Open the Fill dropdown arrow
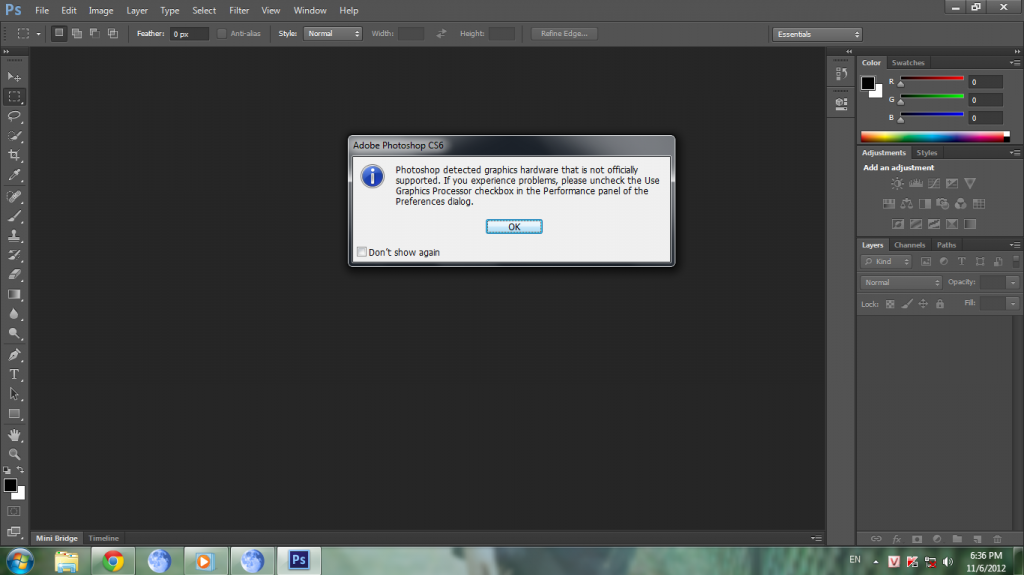This screenshot has width=1024, height=575. (x=1012, y=303)
